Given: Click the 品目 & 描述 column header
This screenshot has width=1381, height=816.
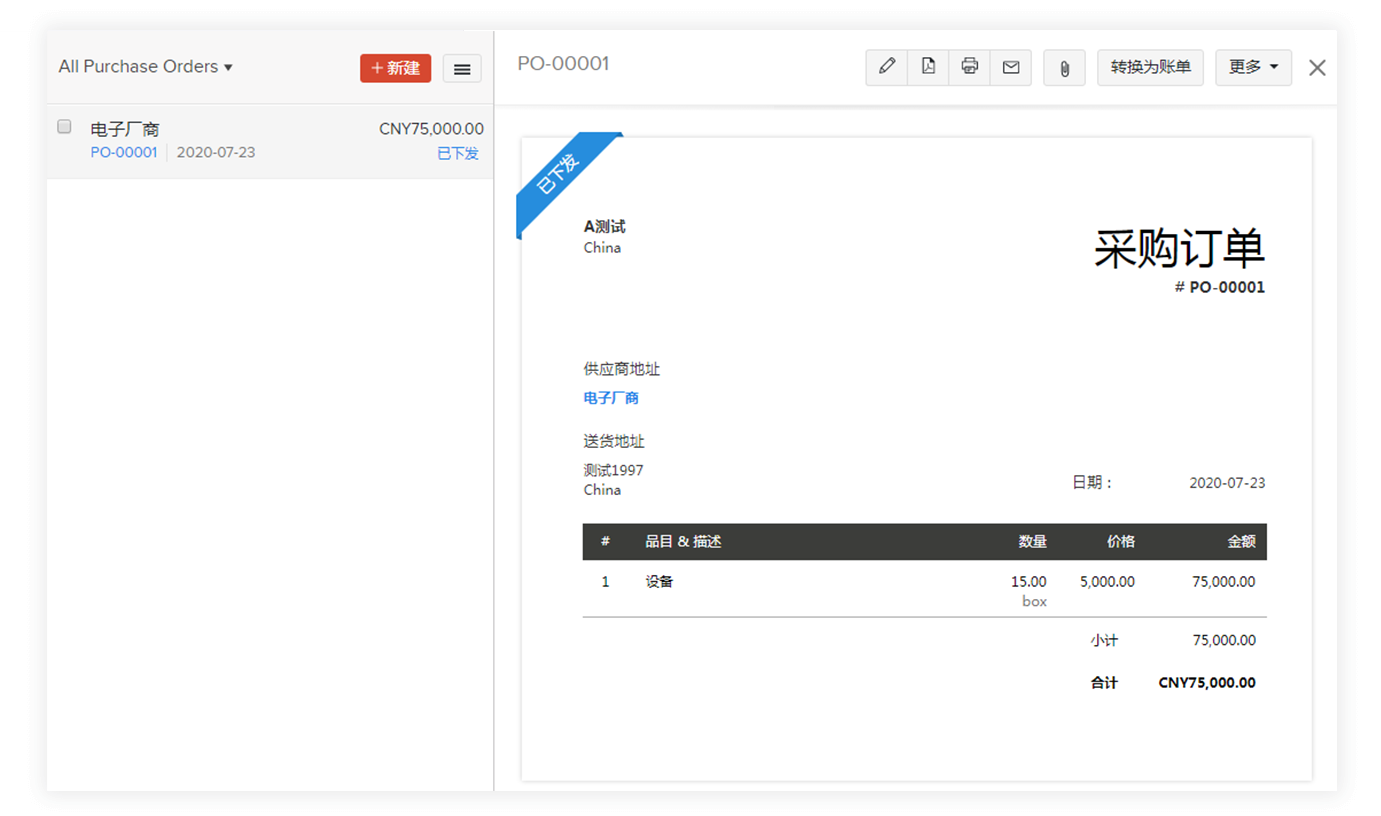Looking at the screenshot, I should click(x=683, y=542).
